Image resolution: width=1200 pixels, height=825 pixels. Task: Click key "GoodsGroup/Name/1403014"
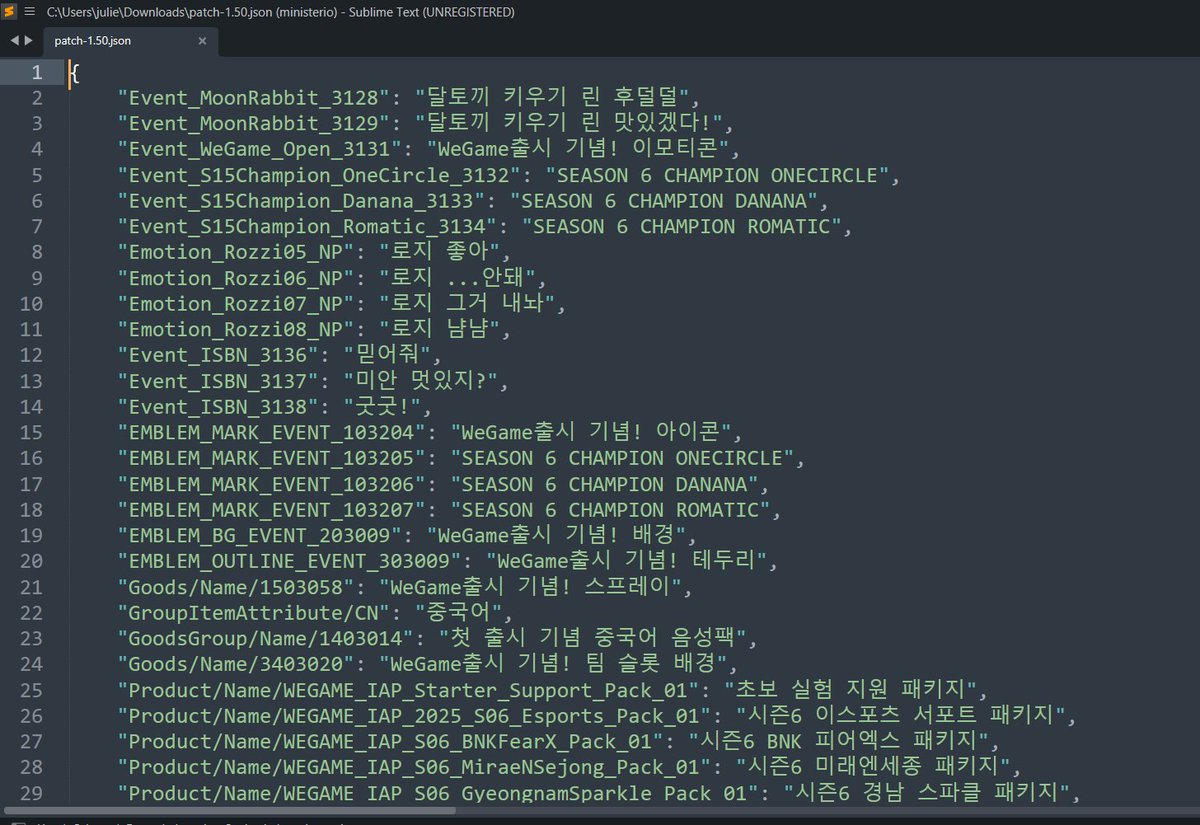coord(265,638)
